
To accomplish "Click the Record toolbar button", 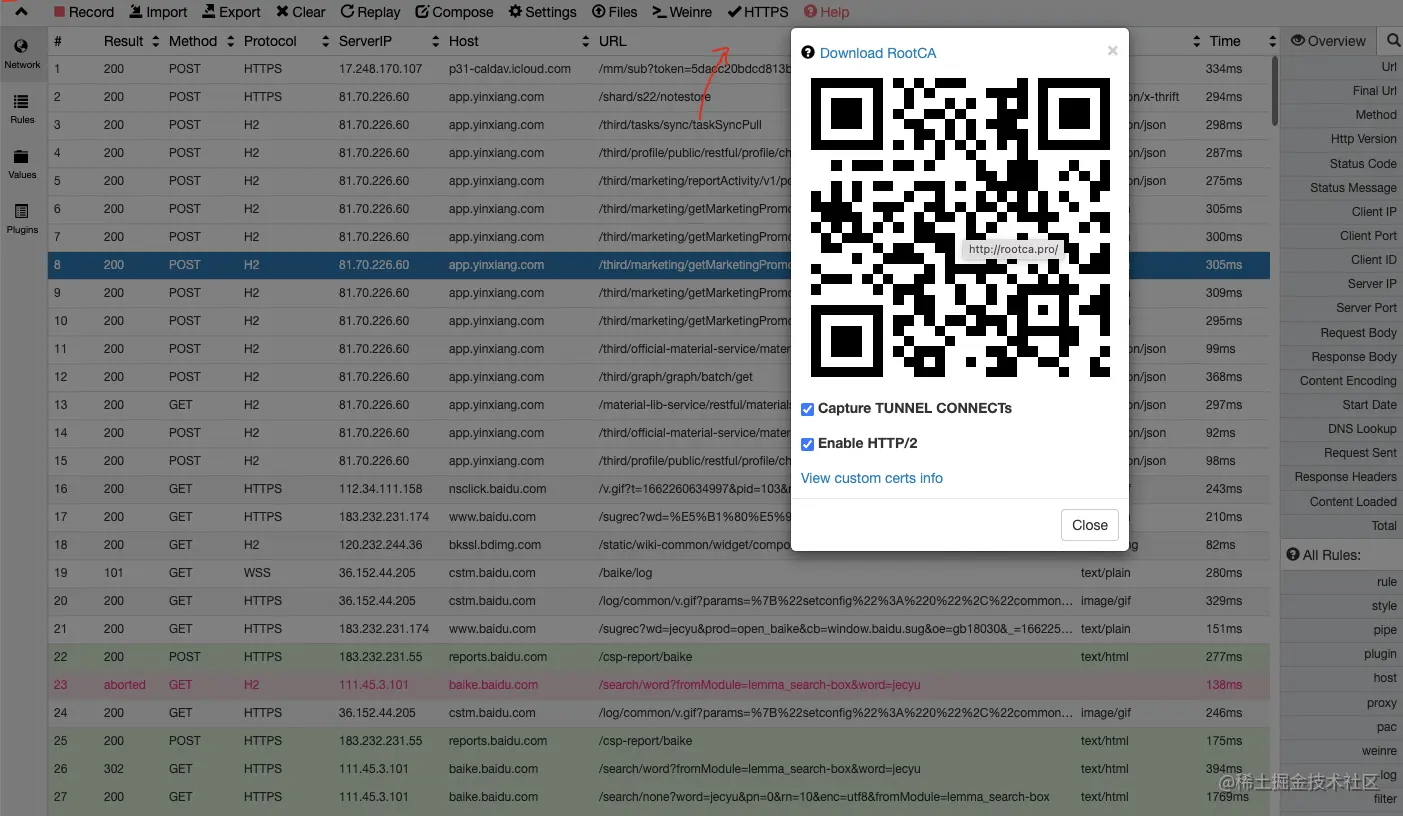I will [84, 12].
